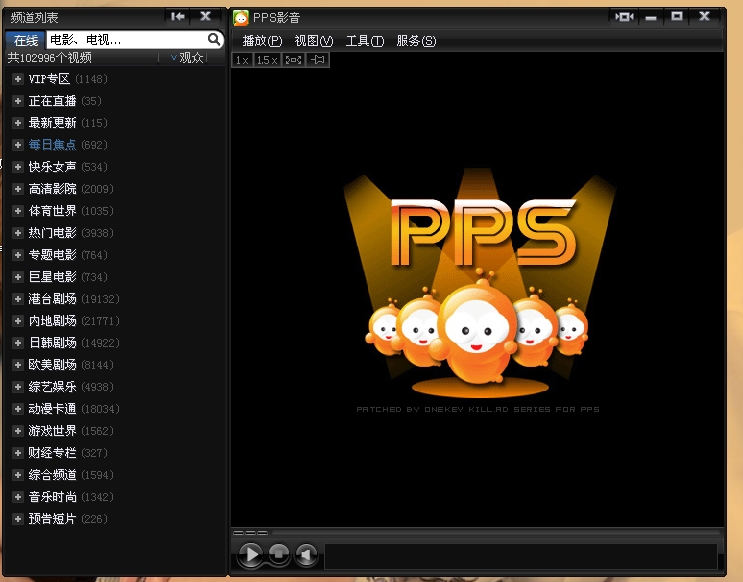
Task: Expand the 体育世界 category
Action: pos(18,211)
